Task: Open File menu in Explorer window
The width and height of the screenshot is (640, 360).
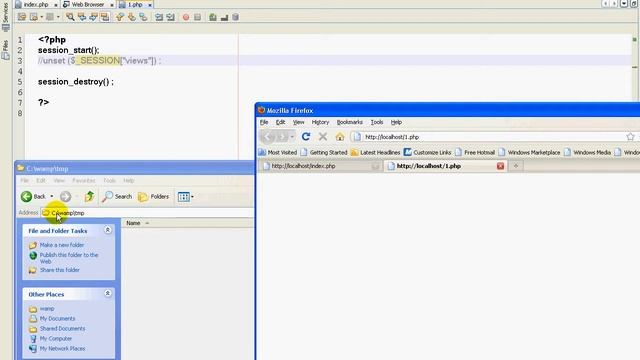Action: coord(24,180)
